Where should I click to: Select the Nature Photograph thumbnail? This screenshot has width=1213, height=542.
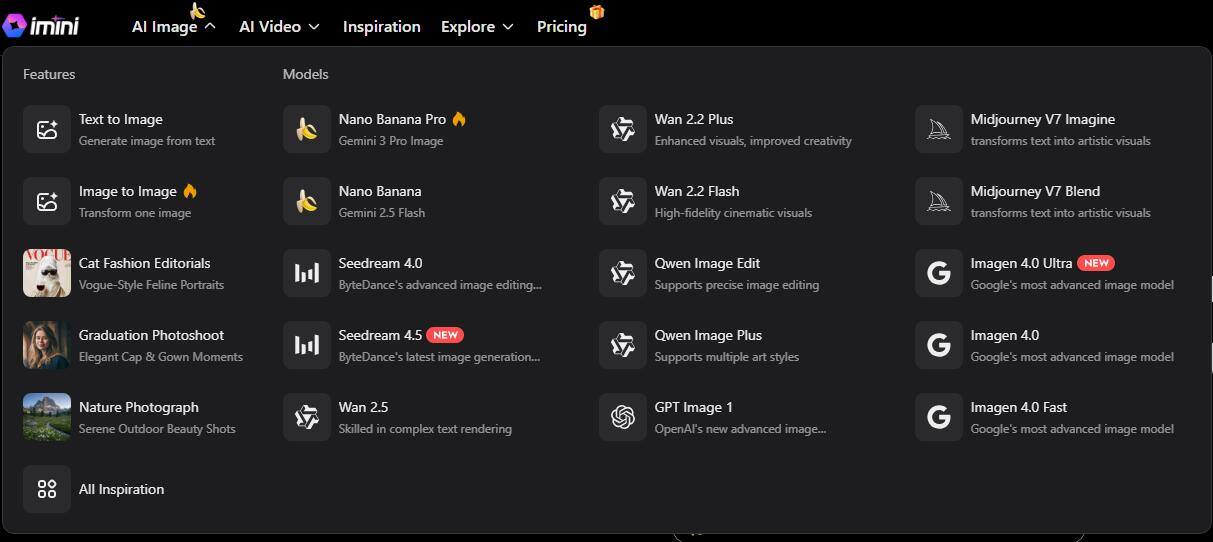(x=47, y=417)
